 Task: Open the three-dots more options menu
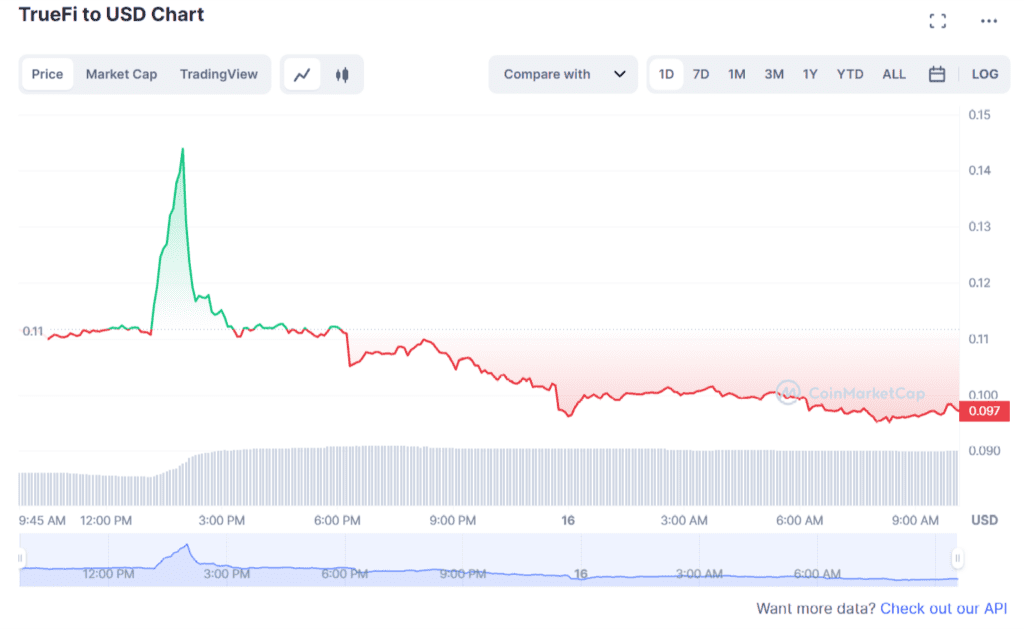click(x=989, y=21)
